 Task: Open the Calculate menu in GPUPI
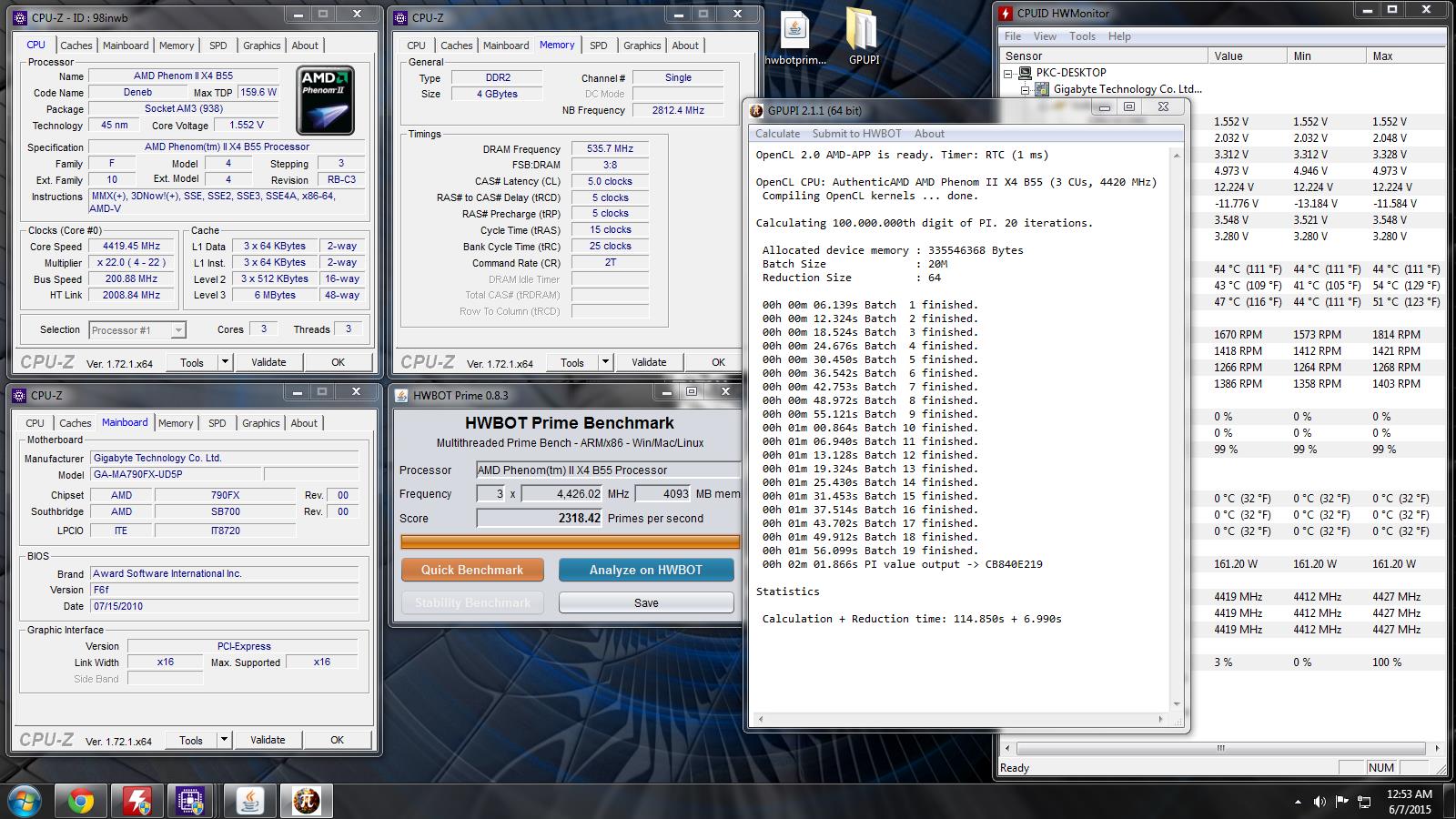click(777, 134)
